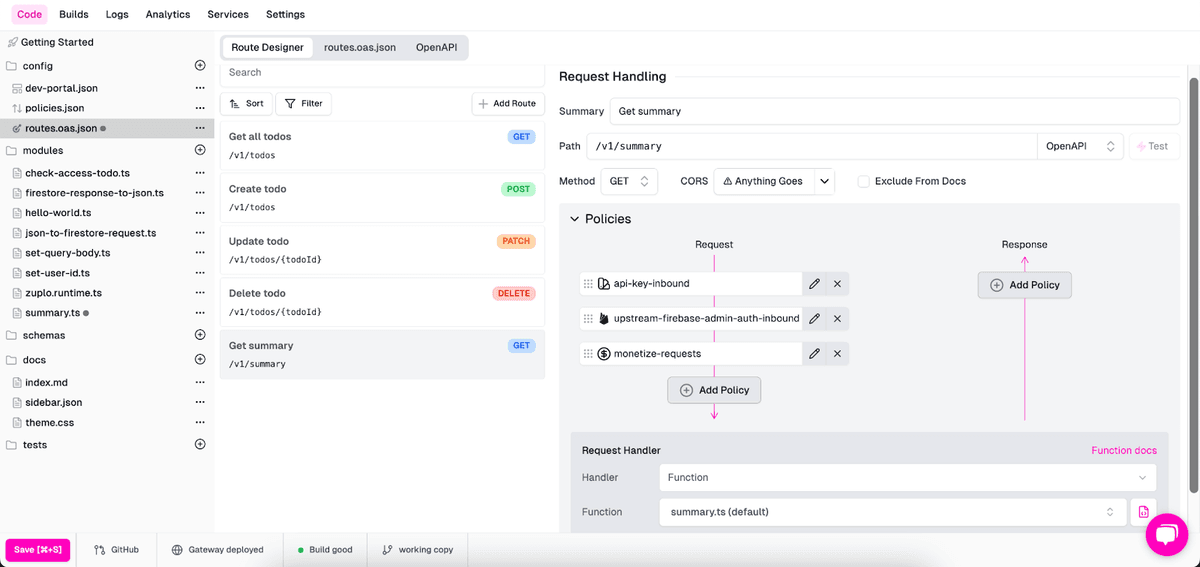Open the chat support bubble
Viewport: 1200px width, 567px height.
click(1165, 535)
